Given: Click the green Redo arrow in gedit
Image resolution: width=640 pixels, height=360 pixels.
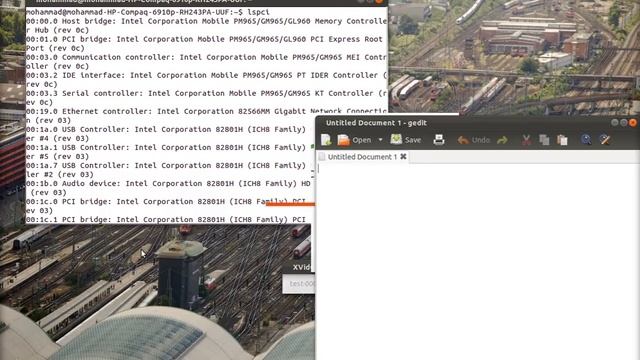Looking at the screenshot, I should (x=502, y=140).
